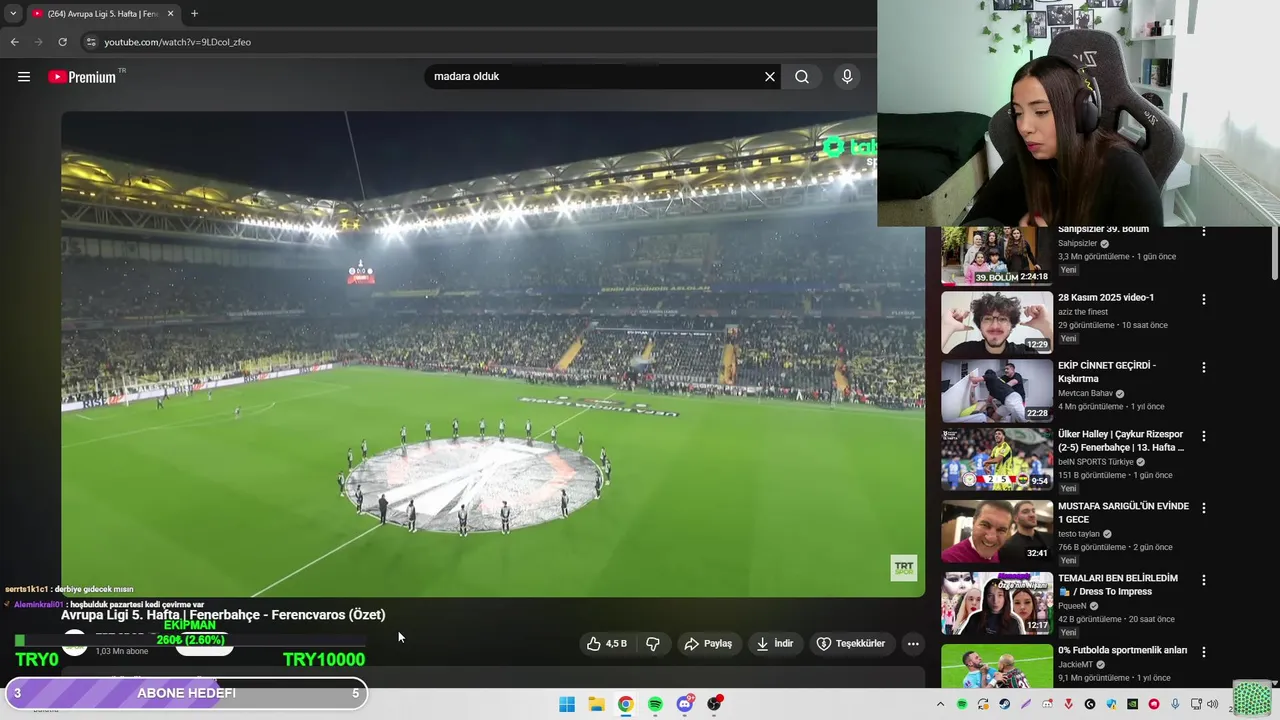The image size is (1280, 720).
Task: Open options menu for Ülker Halley Rizespor video
Action: click(x=1204, y=436)
